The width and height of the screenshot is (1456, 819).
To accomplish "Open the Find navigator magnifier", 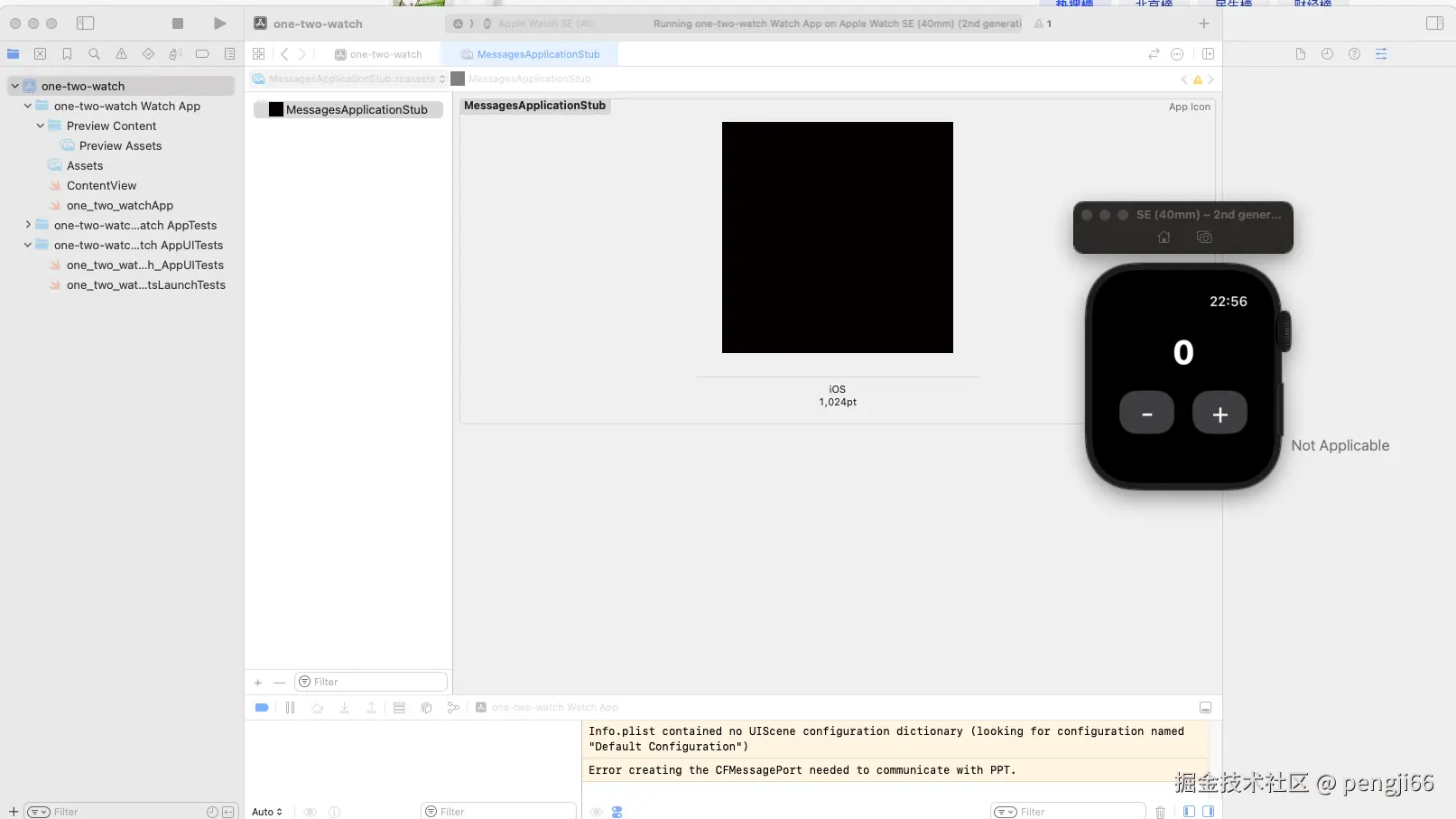I will (94, 54).
